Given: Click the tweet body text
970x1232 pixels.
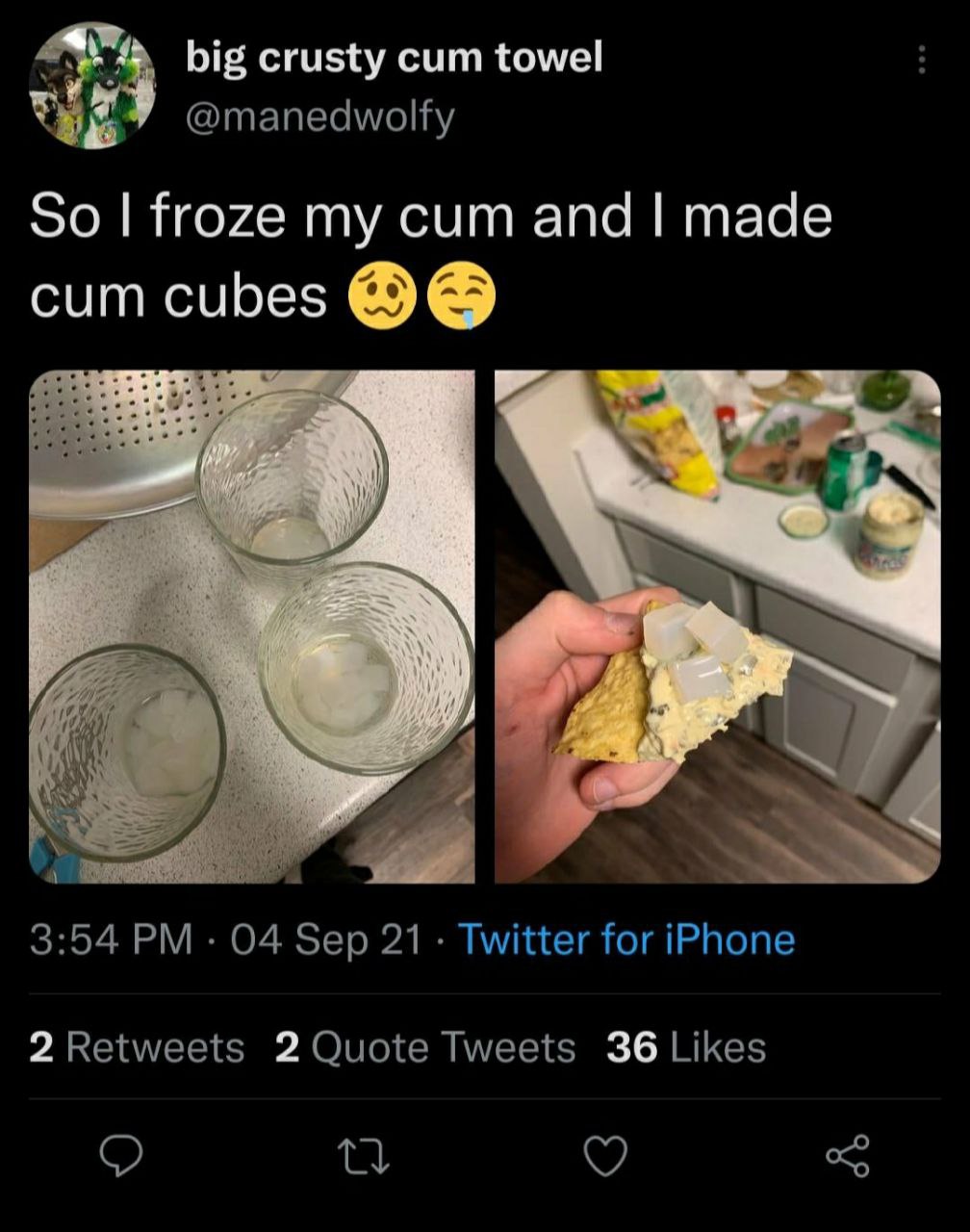Looking at the screenshot, I should [x=429, y=216].
